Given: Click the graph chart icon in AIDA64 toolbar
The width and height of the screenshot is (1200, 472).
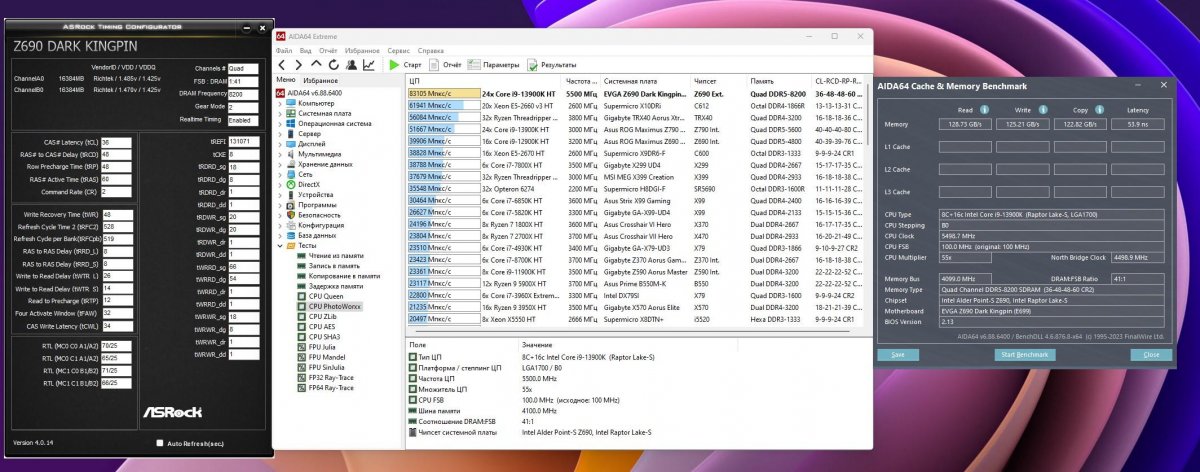Looking at the screenshot, I should click(x=368, y=65).
